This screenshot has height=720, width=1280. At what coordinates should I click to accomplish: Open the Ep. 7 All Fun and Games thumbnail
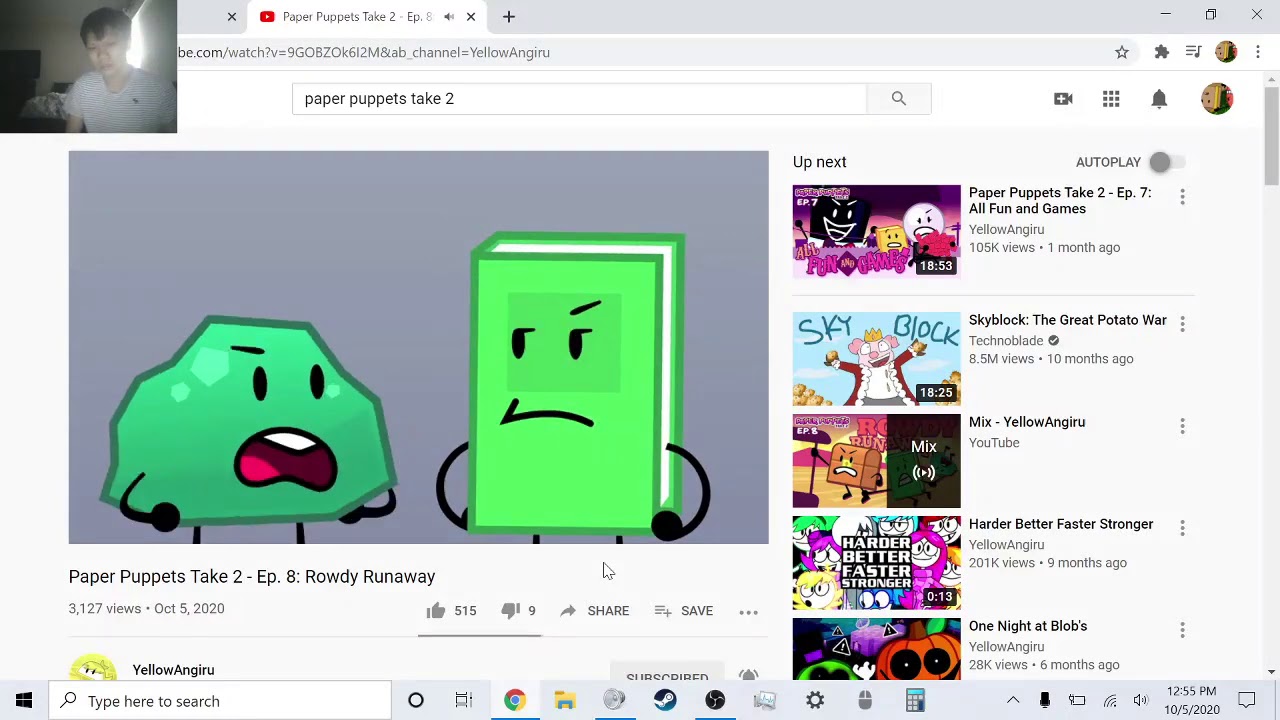click(x=876, y=231)
